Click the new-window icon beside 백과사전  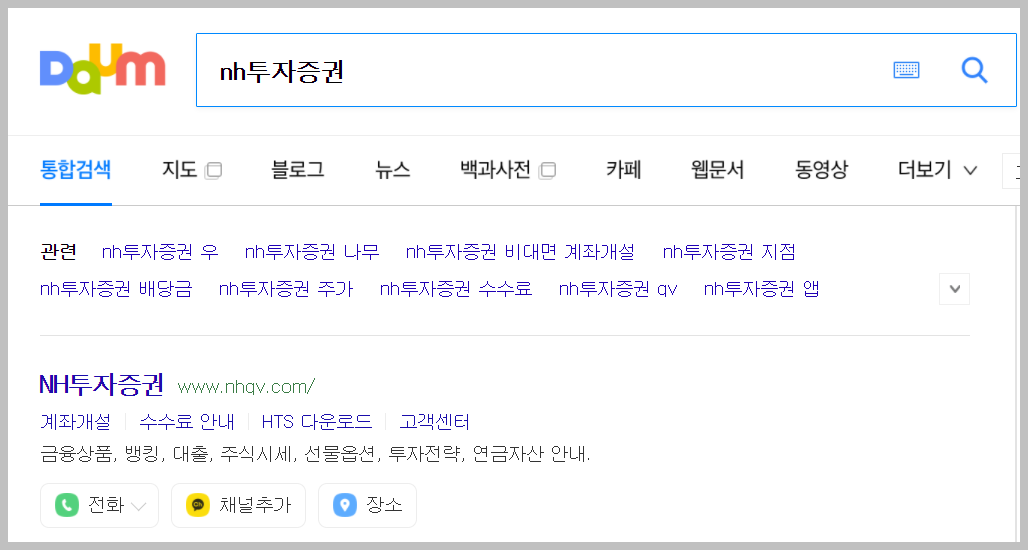(547, 170)
